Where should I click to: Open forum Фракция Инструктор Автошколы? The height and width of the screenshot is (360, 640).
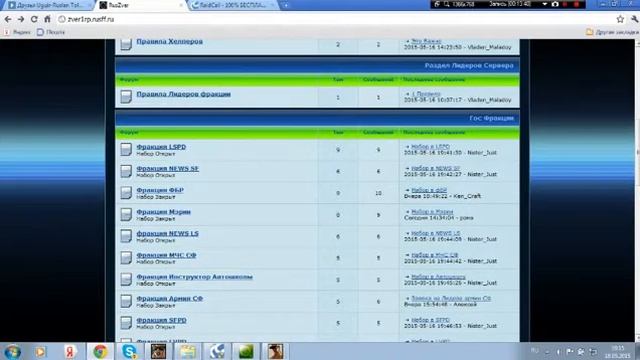pos(194,277)
